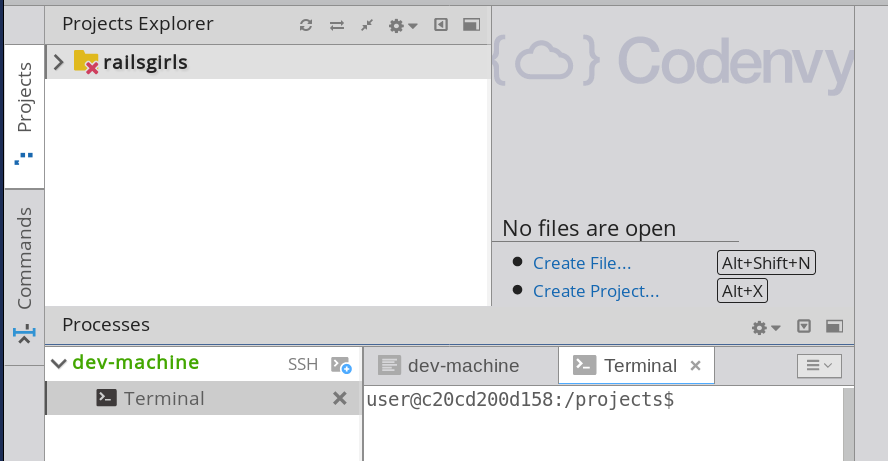Click the railsgirls folder icon
The height and width of the screenshot is (461, 888).
86,62
